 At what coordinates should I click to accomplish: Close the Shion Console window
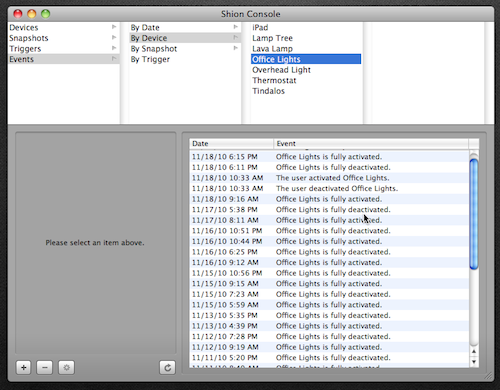tap(18, 14)
